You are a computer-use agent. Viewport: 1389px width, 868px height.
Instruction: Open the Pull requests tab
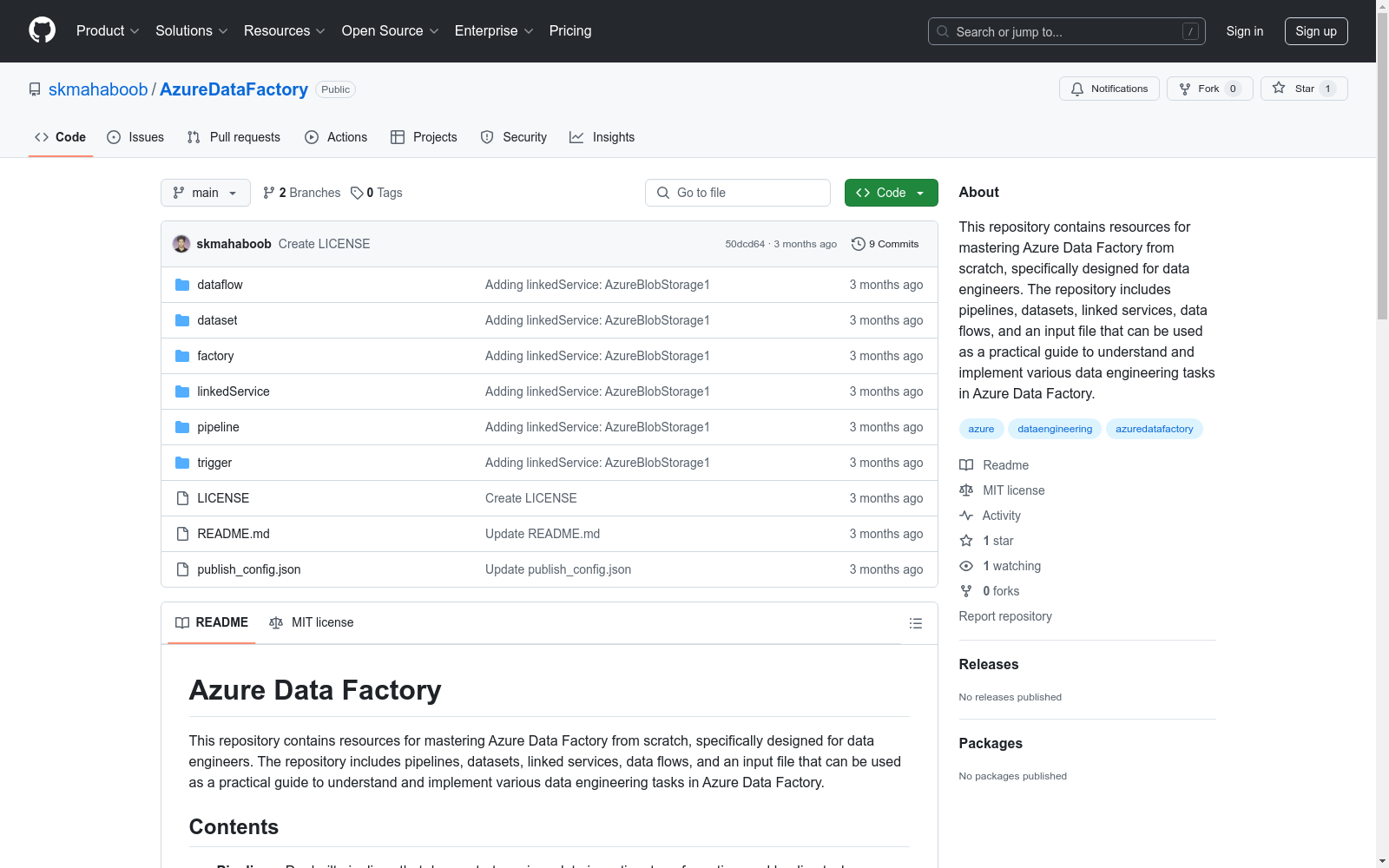[234, 137]
